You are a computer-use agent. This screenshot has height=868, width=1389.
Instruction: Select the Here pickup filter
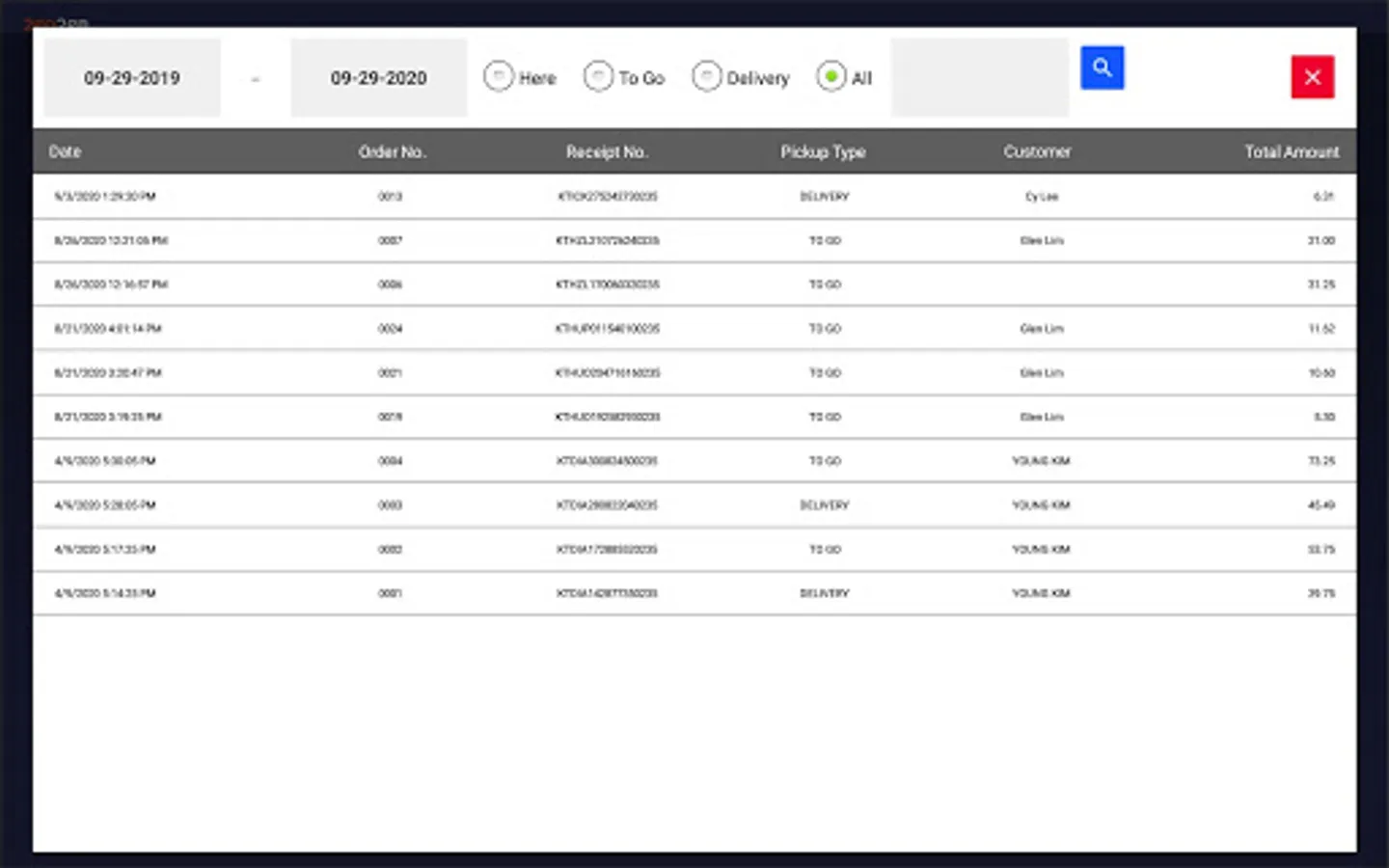click(499, 77)
